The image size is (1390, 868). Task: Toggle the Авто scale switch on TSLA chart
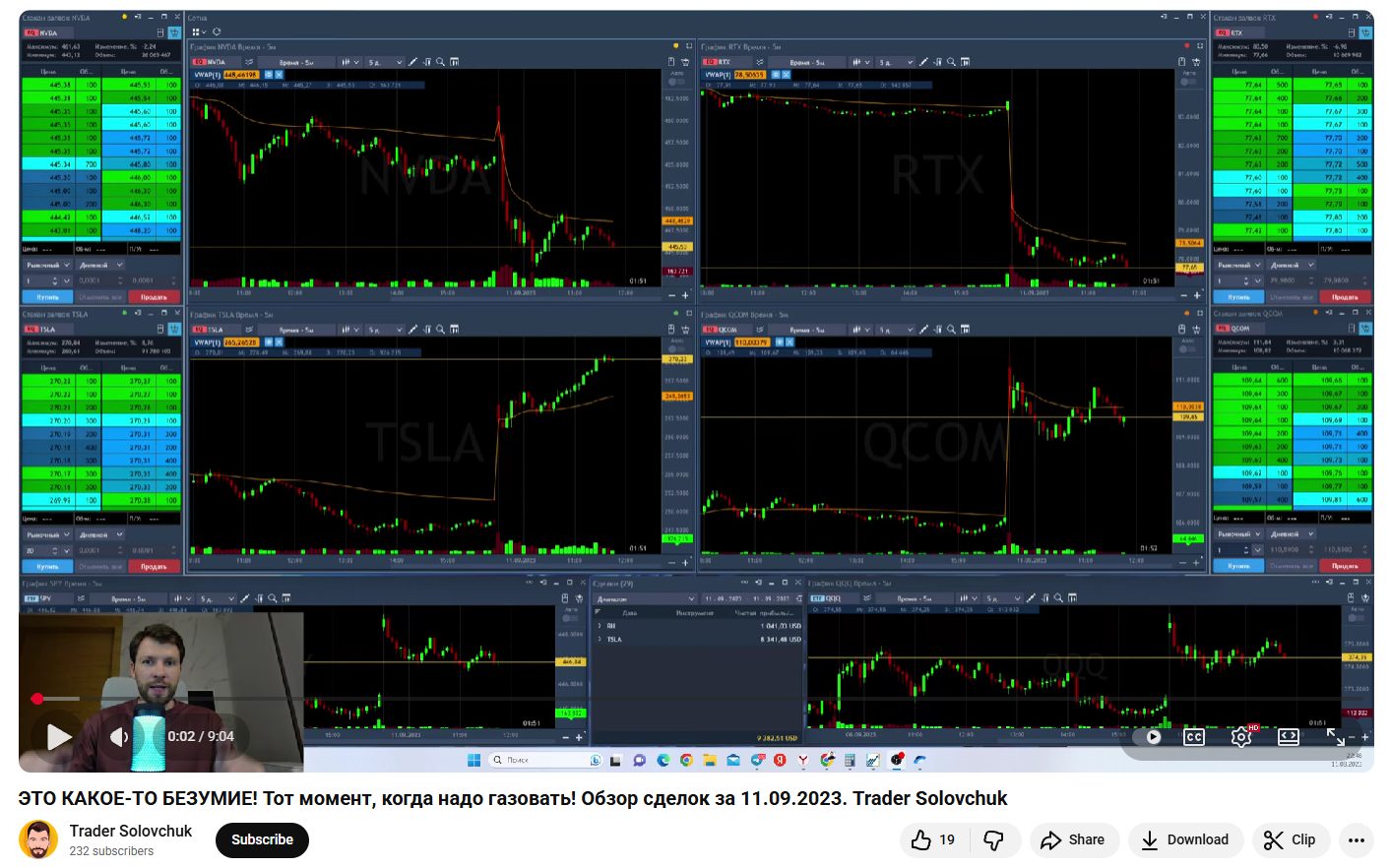pyautogui.click(x=677, y=348)
